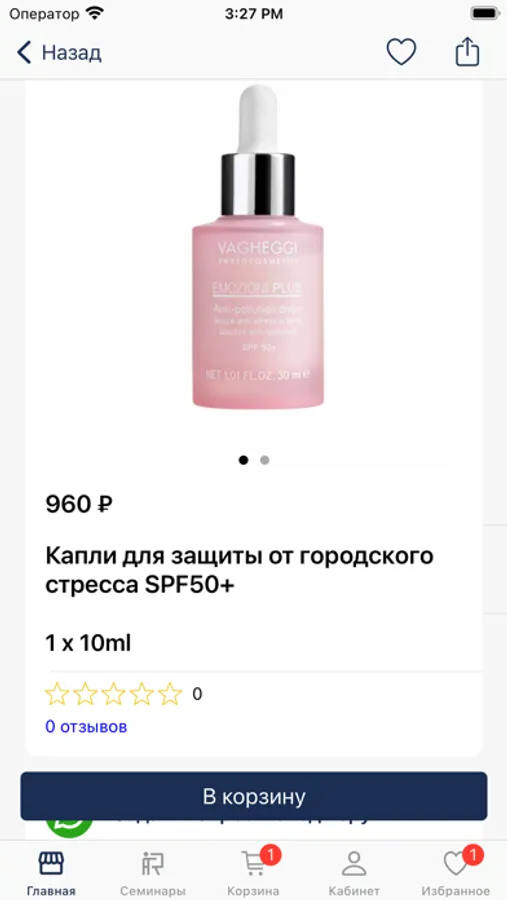Add product with В корзину button
Screen dimensions: 507x900
[x=254, y=796]
